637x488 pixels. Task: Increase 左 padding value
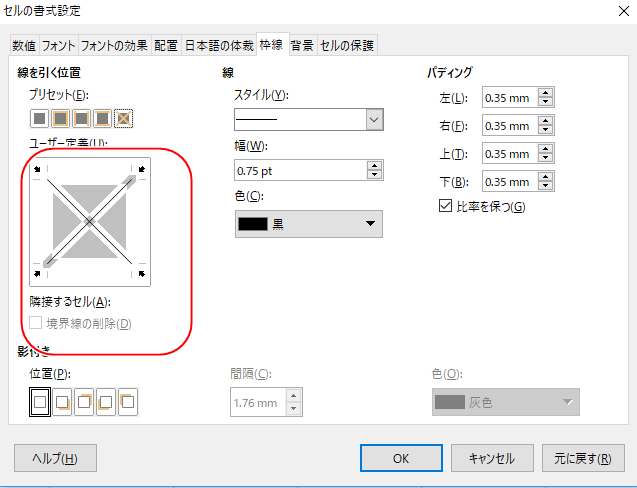pyautogui.click(x=546, y=93)
